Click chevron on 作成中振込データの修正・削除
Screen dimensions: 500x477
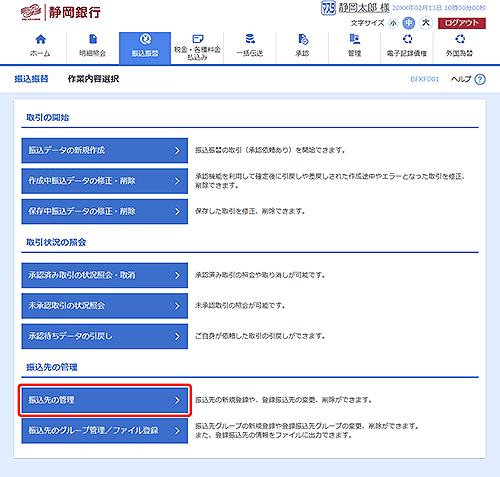coord(177,181)
